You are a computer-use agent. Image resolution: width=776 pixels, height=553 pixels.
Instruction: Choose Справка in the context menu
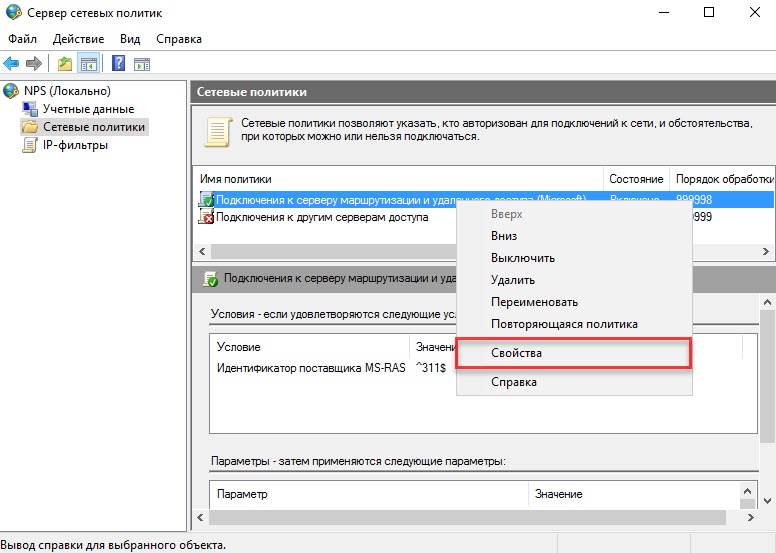click(574, 382)
